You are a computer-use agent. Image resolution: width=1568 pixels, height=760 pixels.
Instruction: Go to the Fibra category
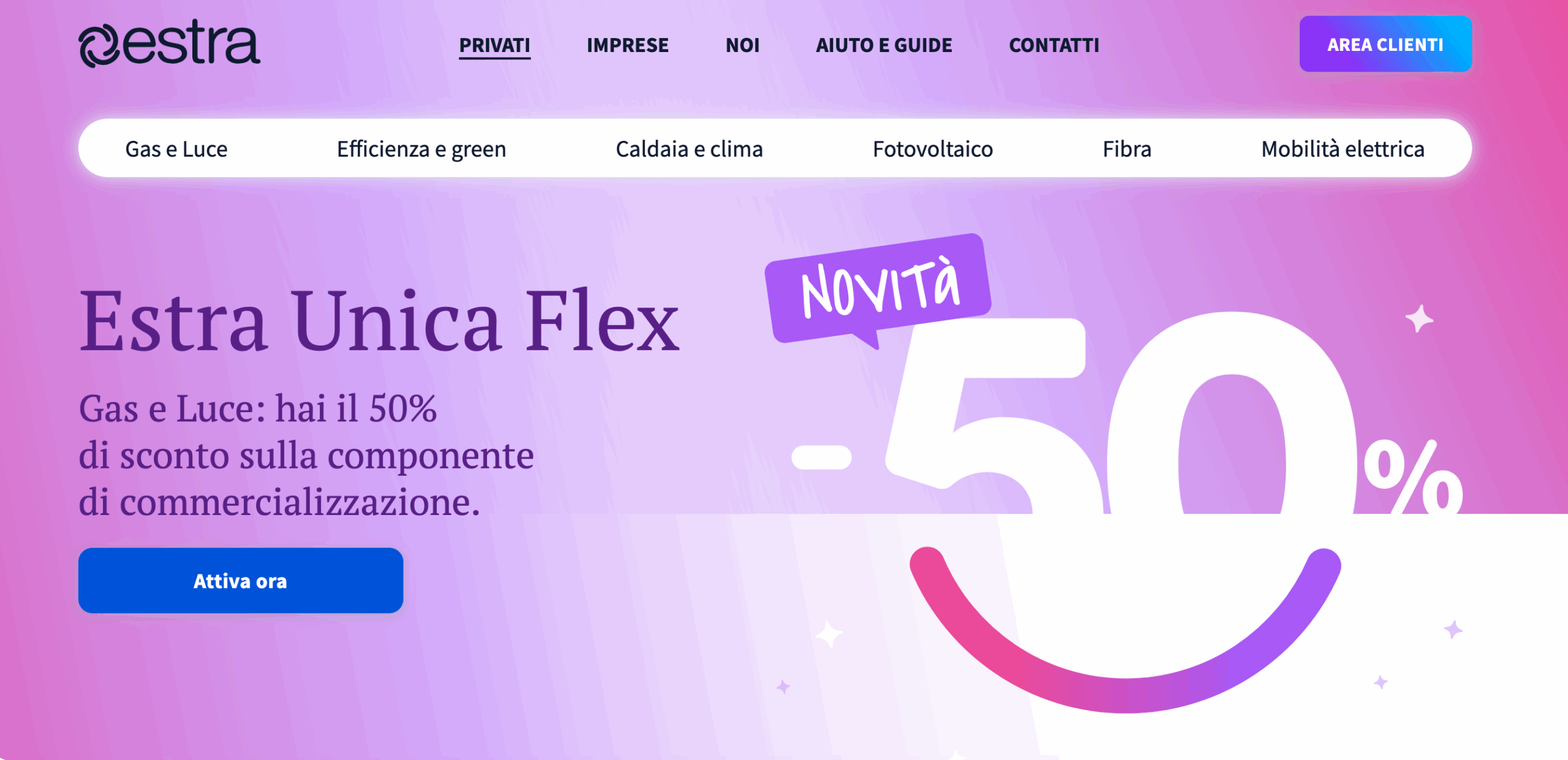coord(1127,149)
